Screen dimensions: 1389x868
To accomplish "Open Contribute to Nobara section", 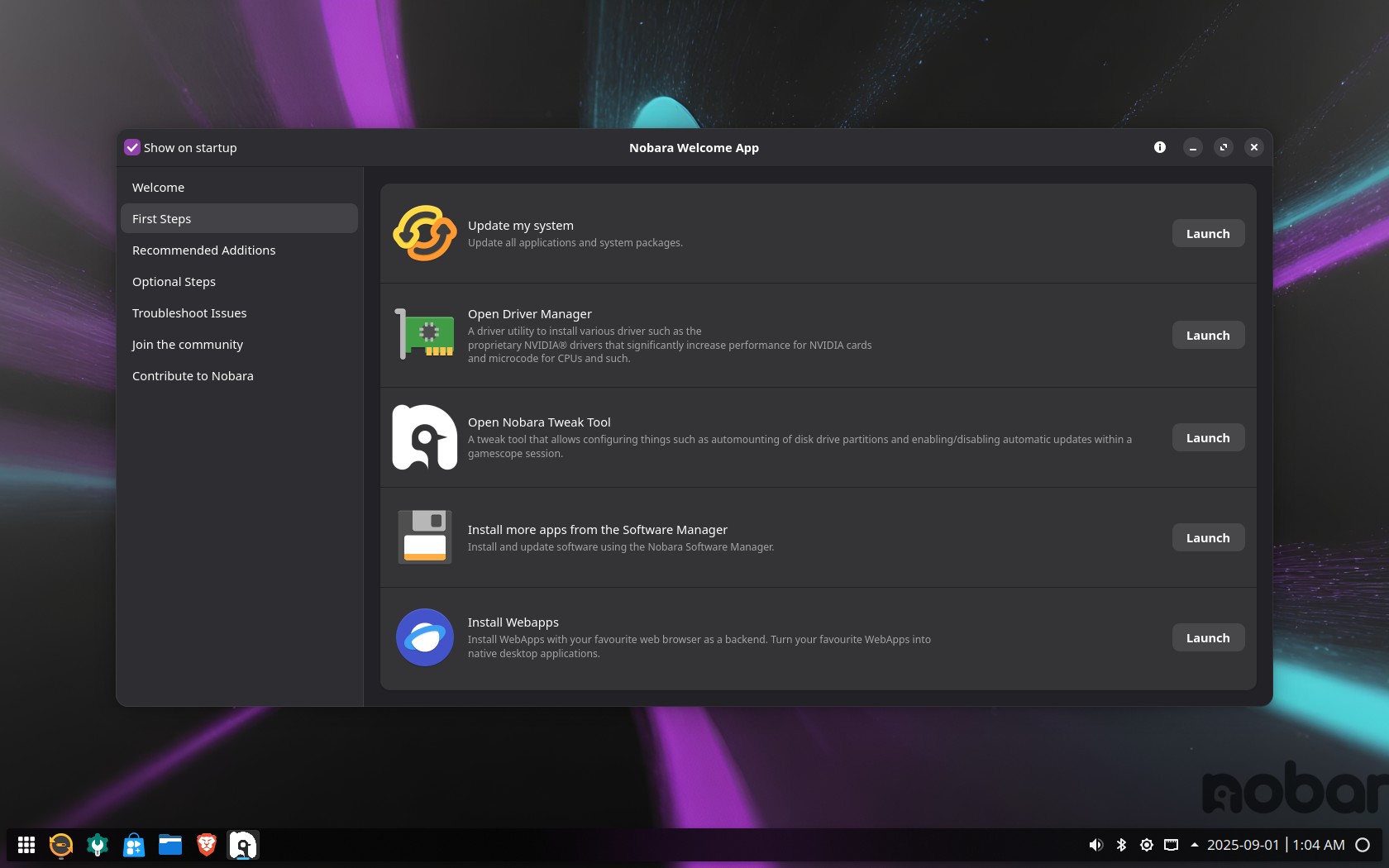I will click(x=239, y=376).
